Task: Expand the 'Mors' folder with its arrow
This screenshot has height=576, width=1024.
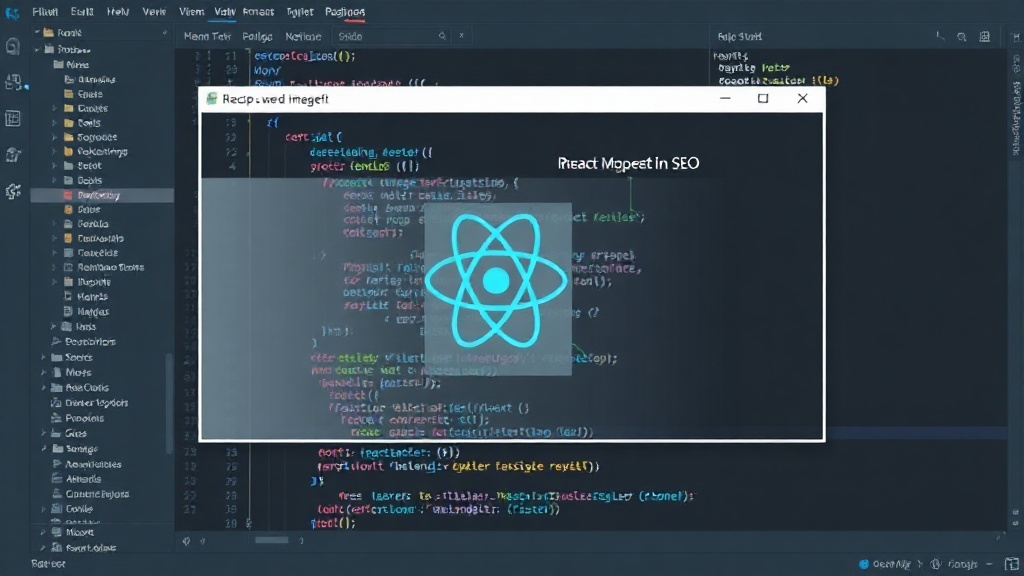Action: (44, 372)
